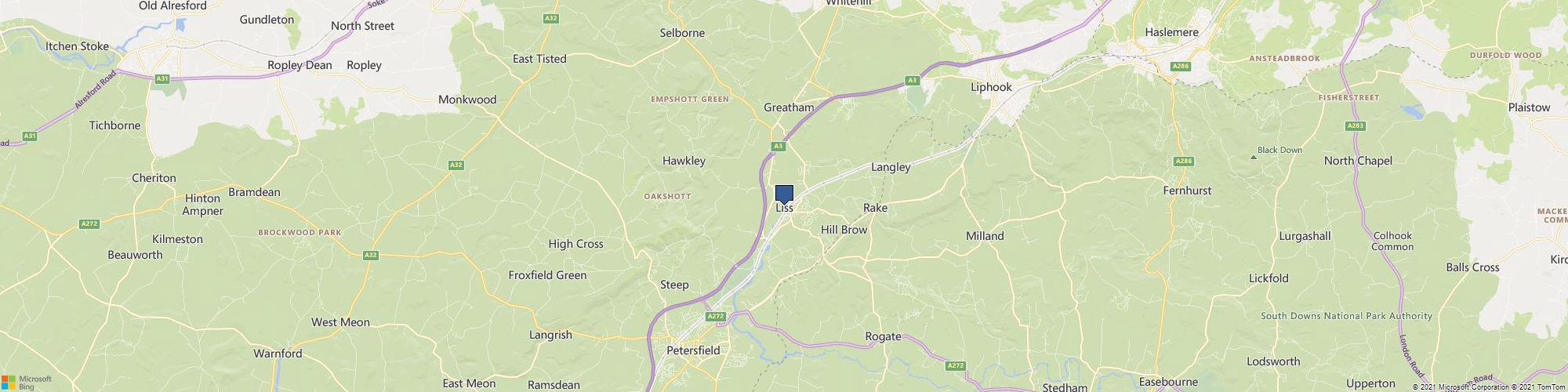Click the A31 road shield near Ropley Dean
Image resolution: width=1568 pixels, height=392 pixels.
click(162, 78)
